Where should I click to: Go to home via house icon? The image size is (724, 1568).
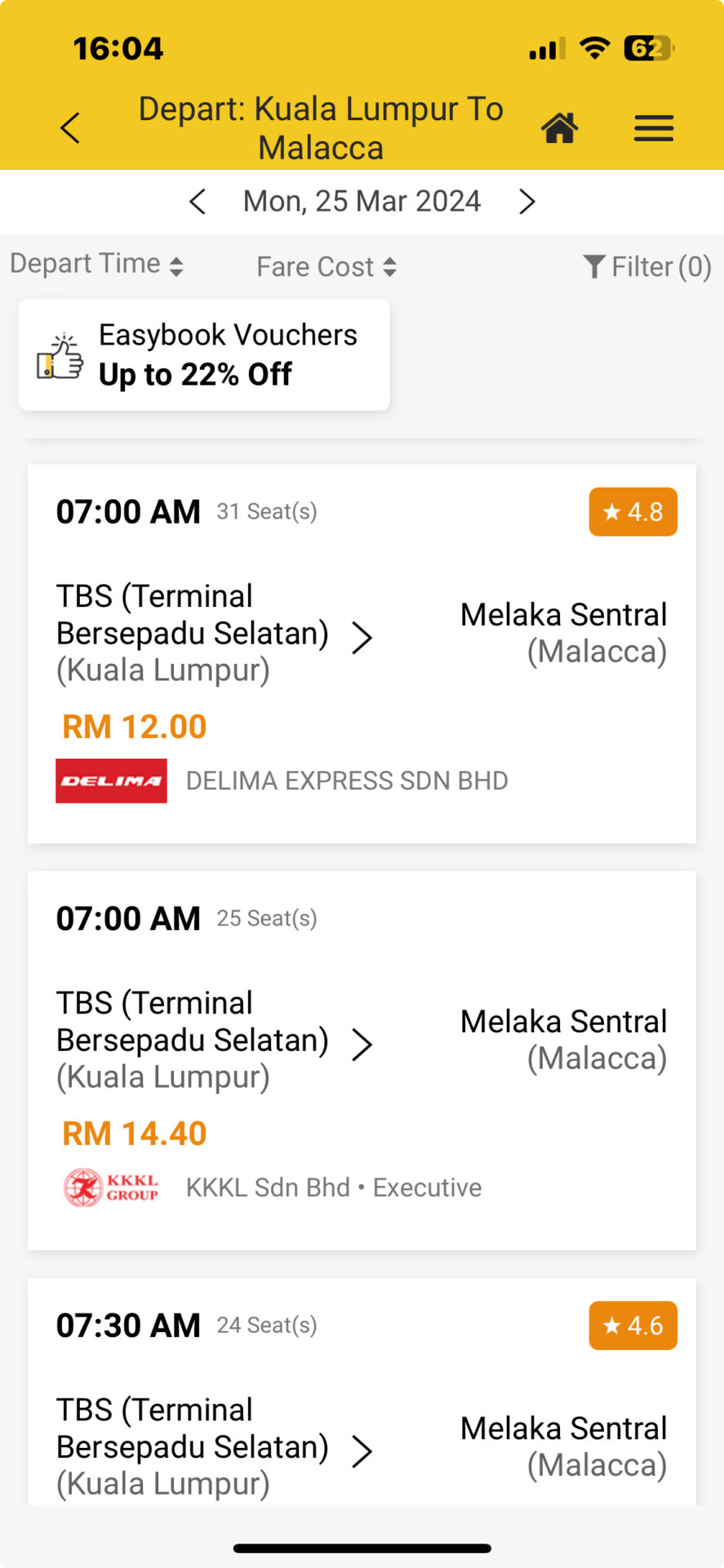560,128
